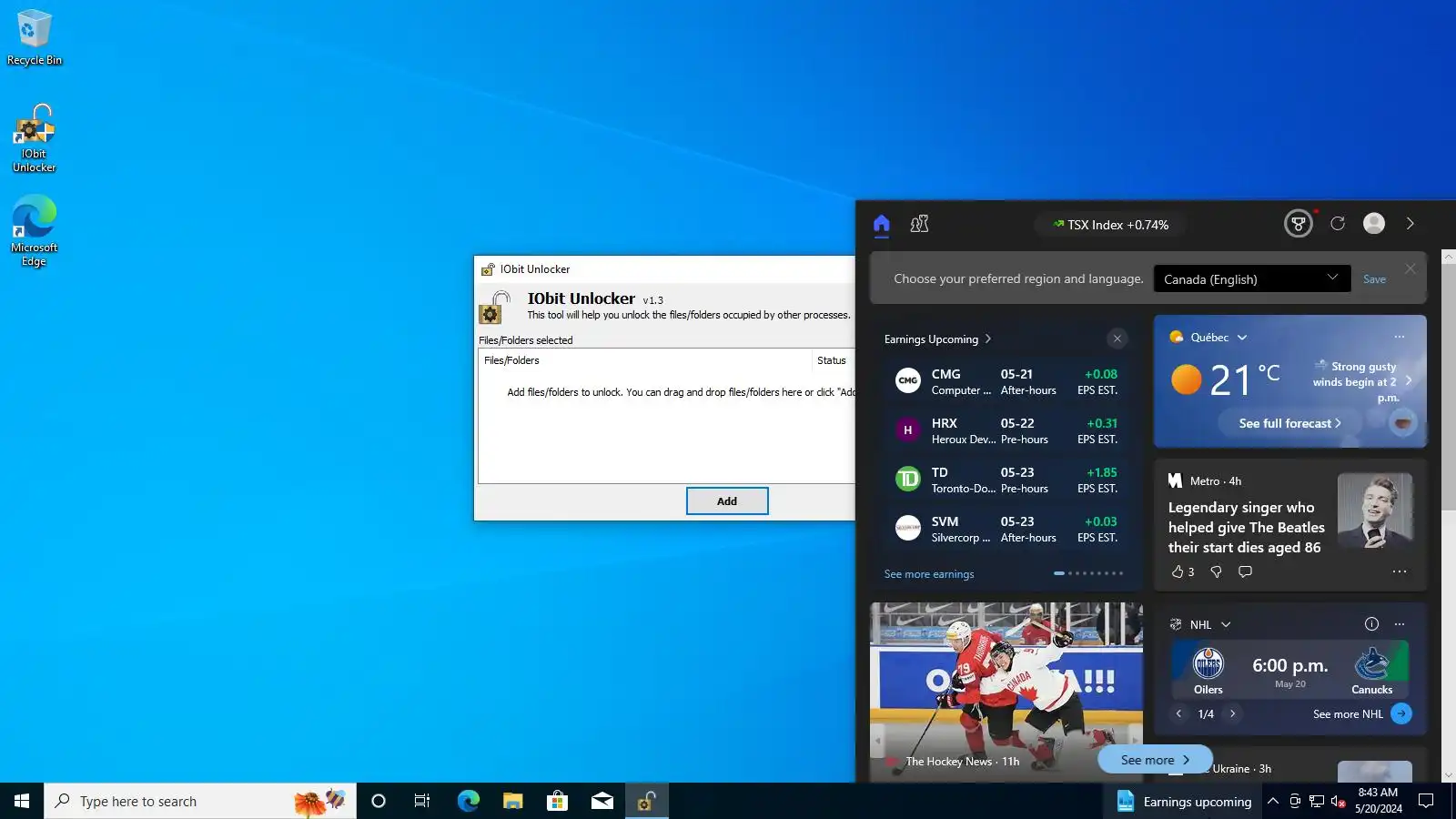Screen dimensions: 1456x819
Task: Like the Metro news article
Action: 1182,571
